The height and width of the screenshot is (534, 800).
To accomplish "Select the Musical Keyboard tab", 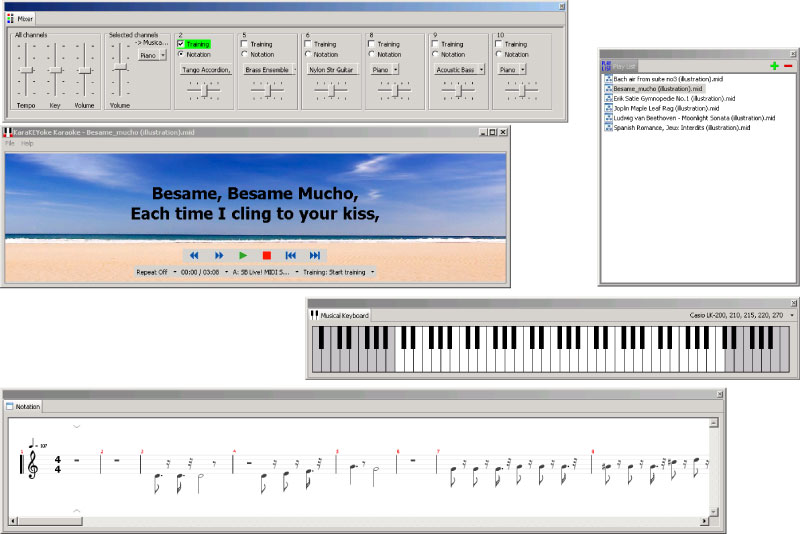I will (x=340, y=315).
